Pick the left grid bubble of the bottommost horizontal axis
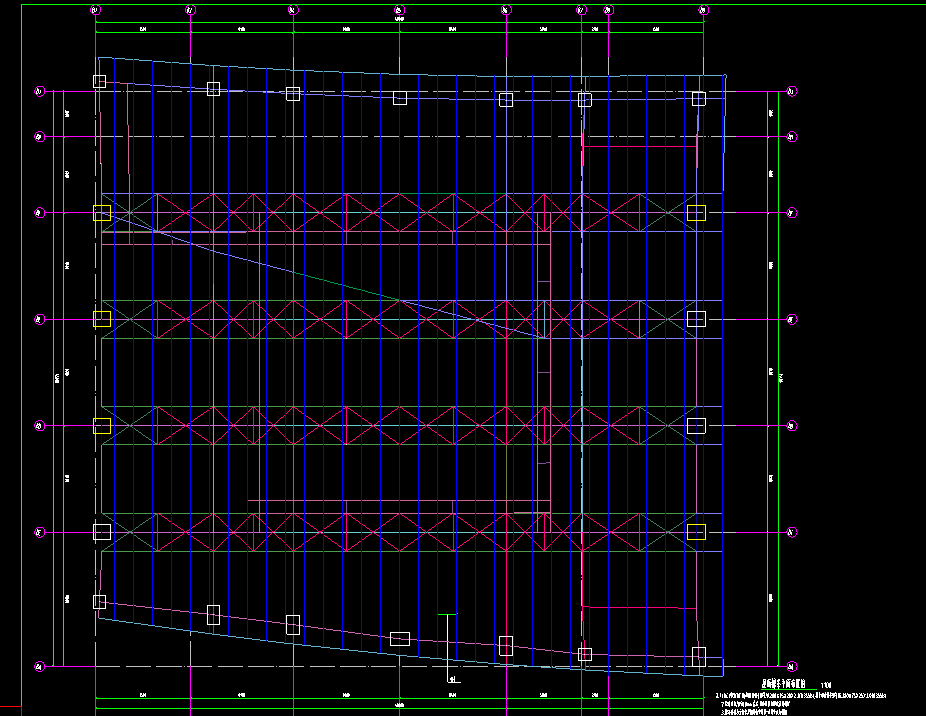This screenshot has height=716, width=926. point(40,666)
